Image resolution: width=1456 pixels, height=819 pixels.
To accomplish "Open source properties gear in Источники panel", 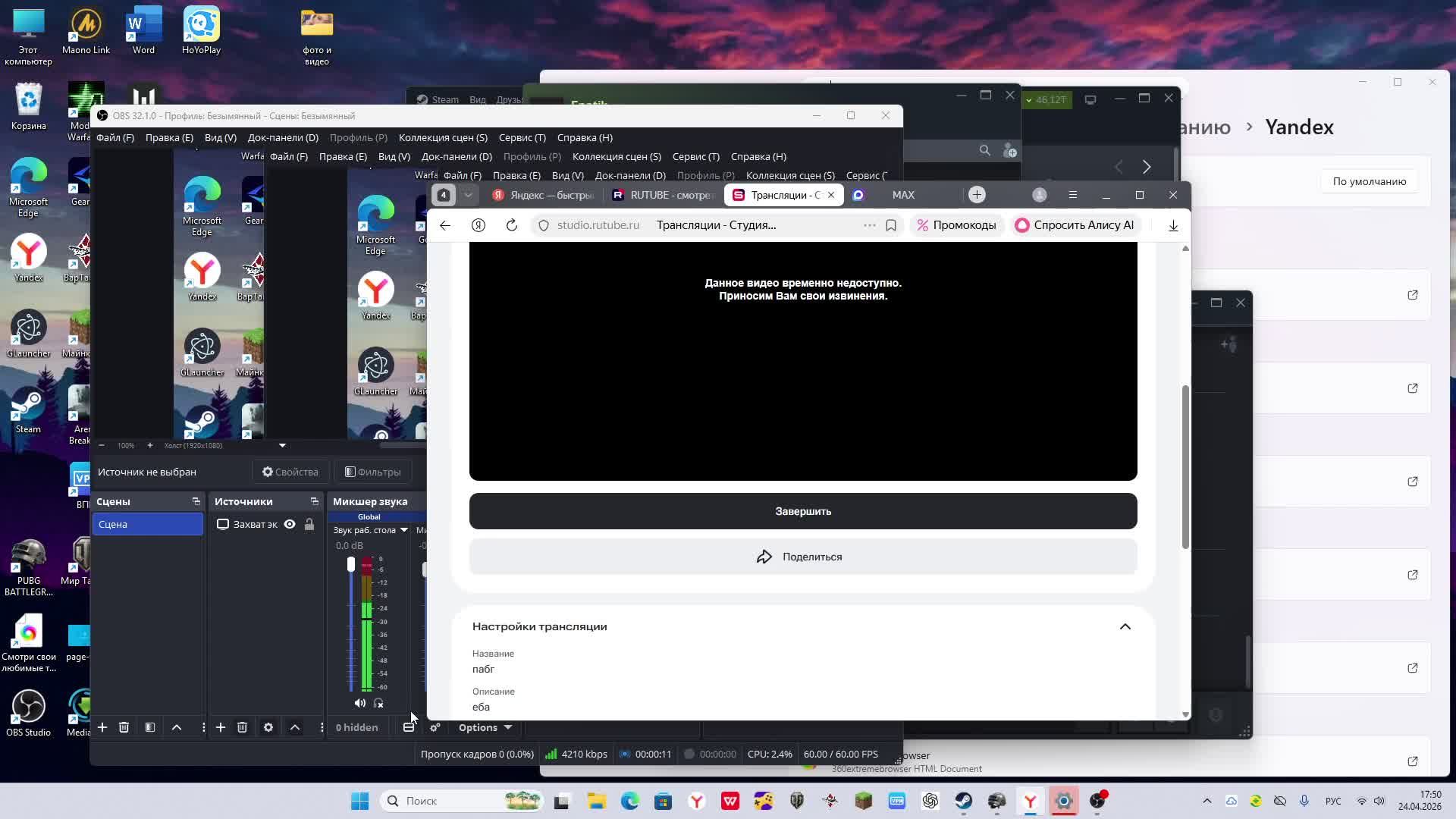I will [x=268, y=727].
